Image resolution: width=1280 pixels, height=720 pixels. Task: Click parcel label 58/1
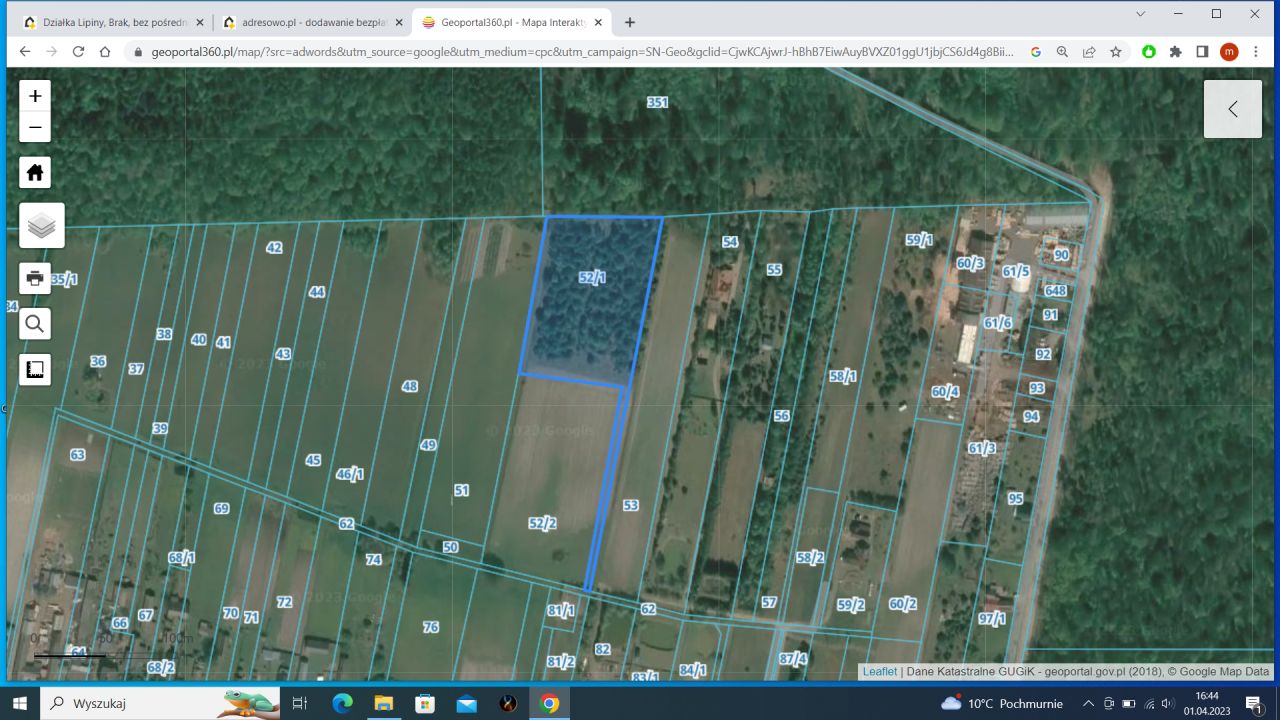tap(843, 376)
